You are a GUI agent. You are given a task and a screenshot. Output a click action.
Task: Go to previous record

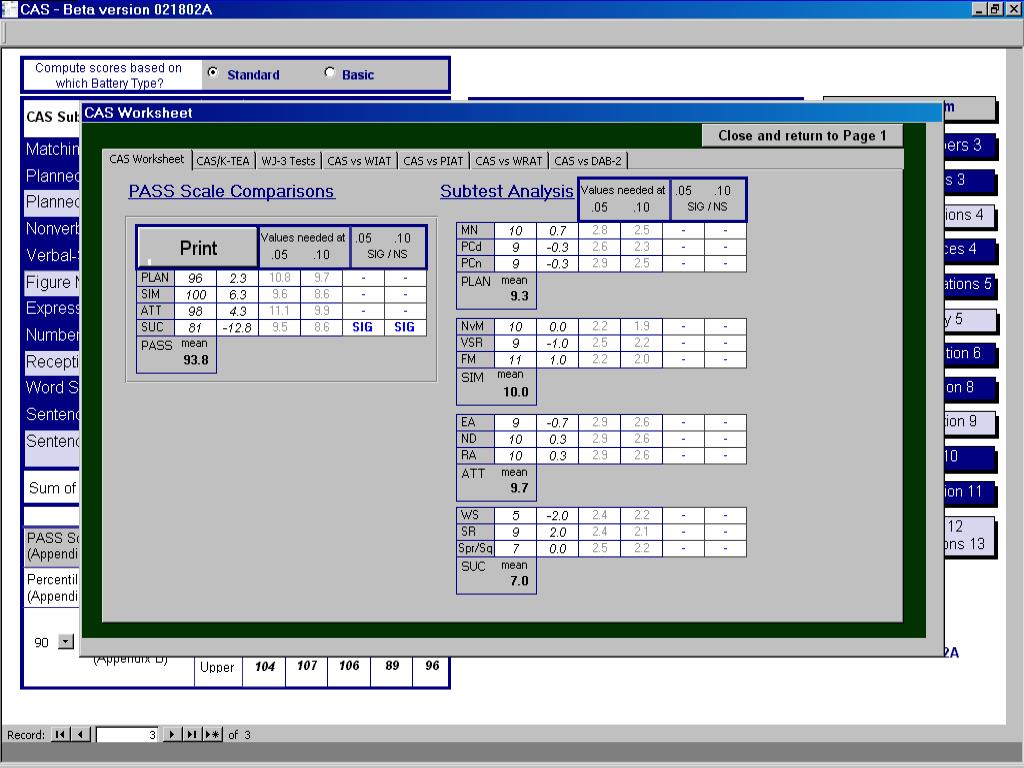[x=80, y=735]
